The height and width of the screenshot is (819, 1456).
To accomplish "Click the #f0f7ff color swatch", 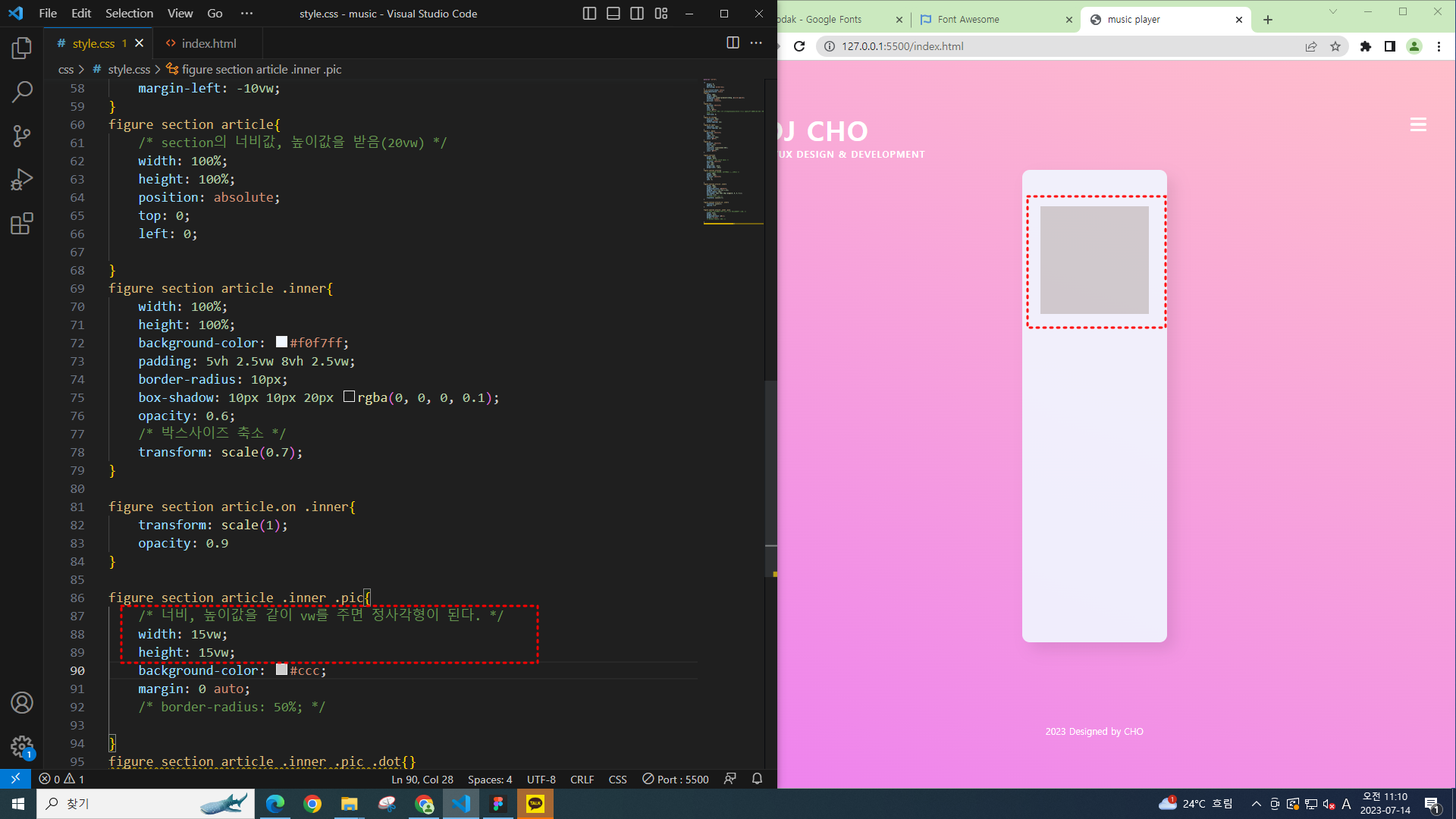I will [281, 342].
